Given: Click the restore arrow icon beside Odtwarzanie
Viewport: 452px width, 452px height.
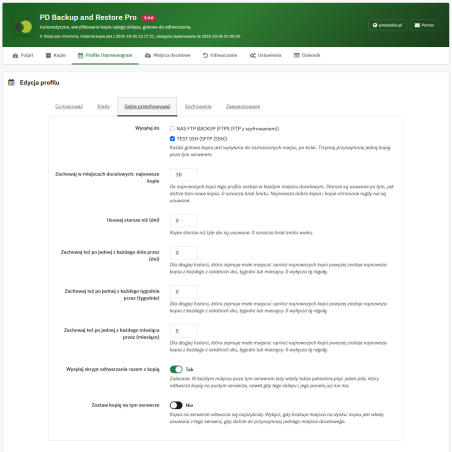Looking at the screenshot, I should [205, 56].
